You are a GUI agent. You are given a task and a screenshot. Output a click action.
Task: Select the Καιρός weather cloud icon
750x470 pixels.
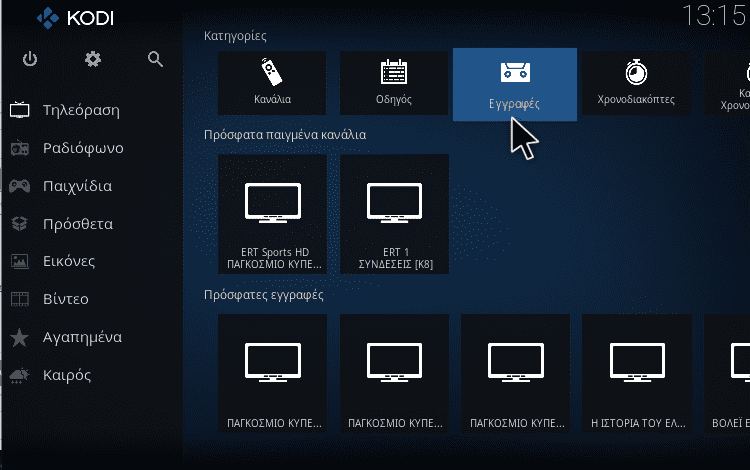(20, 375)
